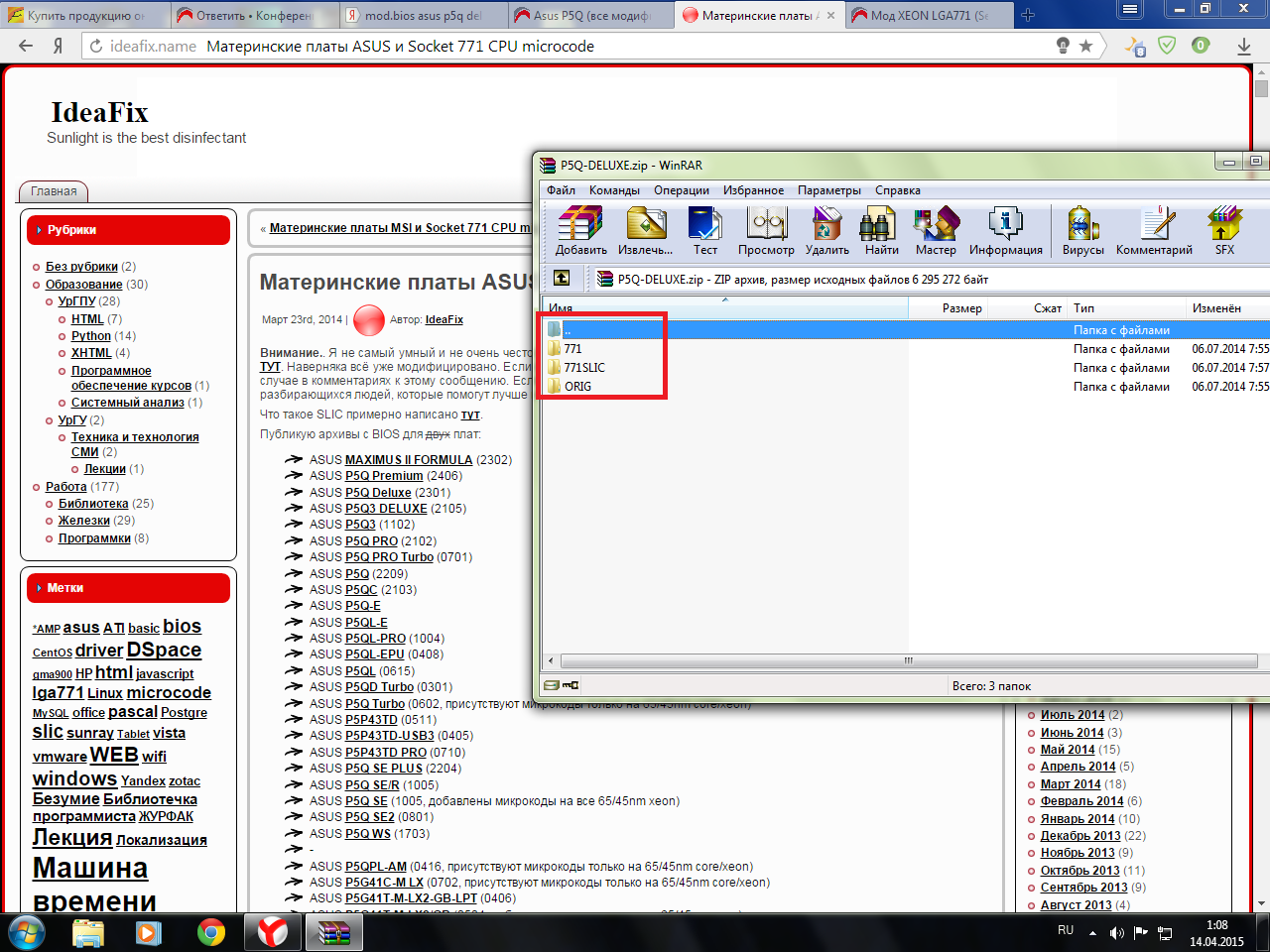The height and width of the screenshot is (952, 1270).
Task: Click the DSpace tag link
Action: click(x=164, y=650)
